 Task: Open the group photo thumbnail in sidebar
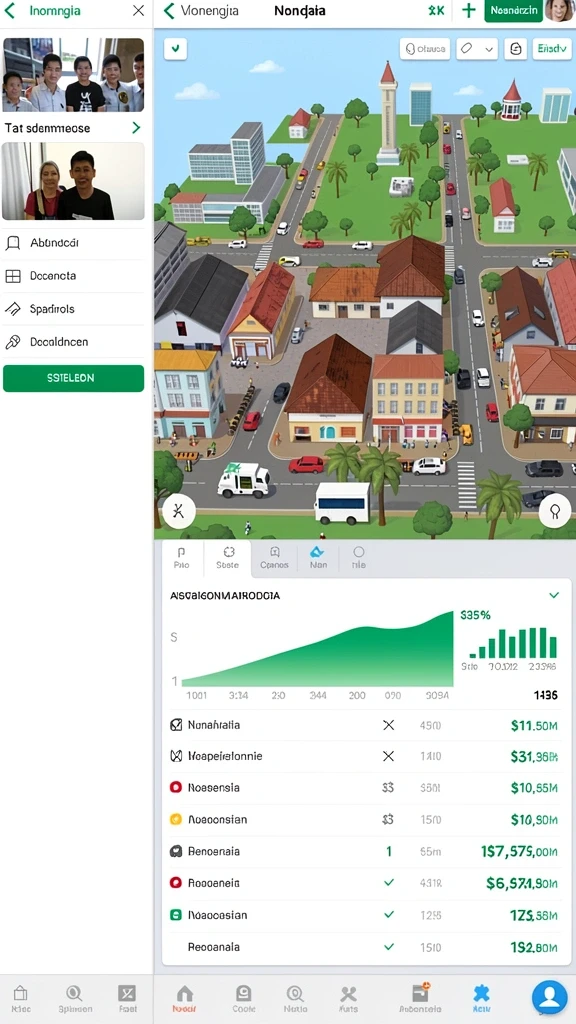point(74,74)
